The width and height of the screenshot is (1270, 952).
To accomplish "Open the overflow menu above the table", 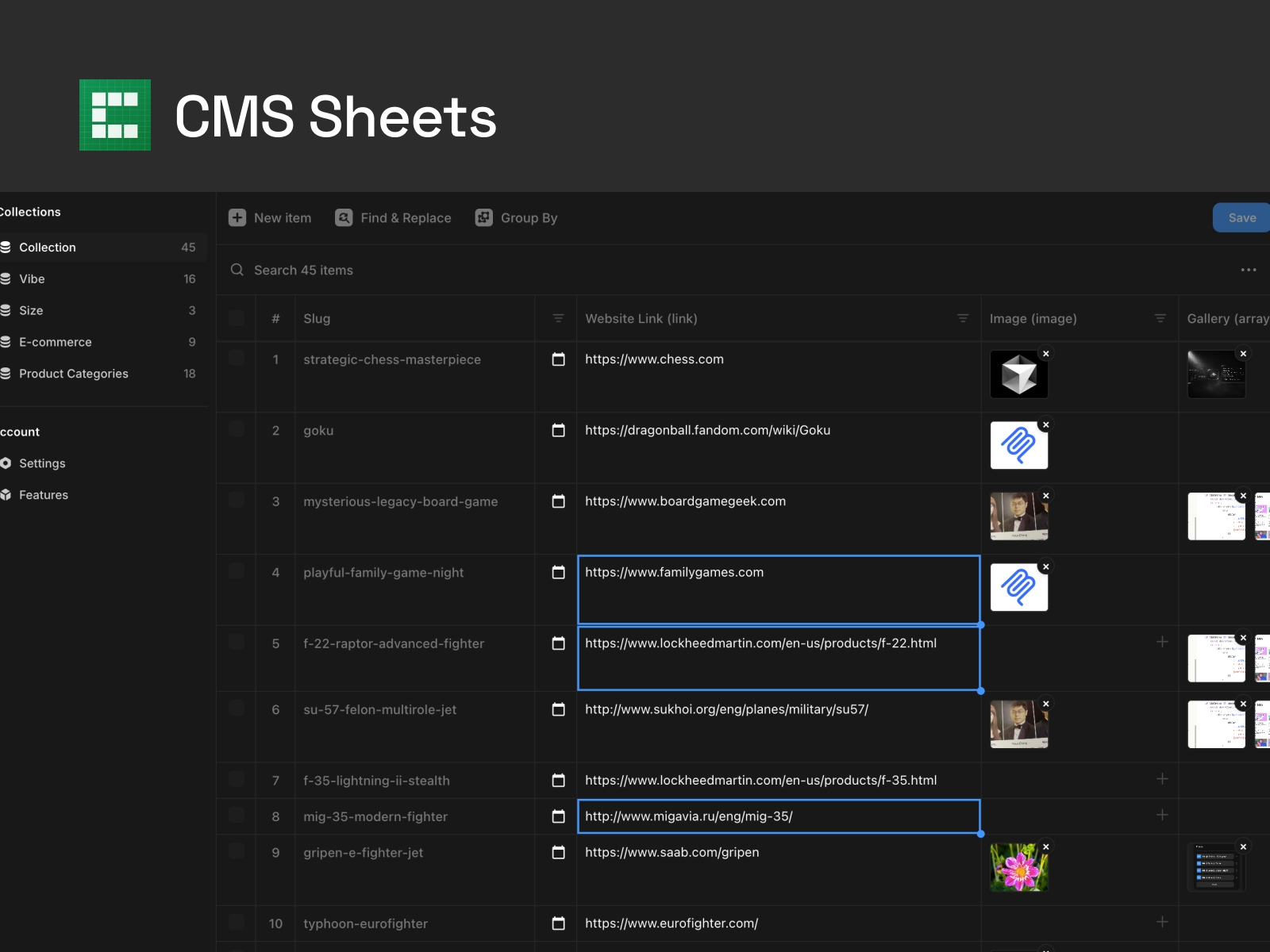I will [1248, 270].
